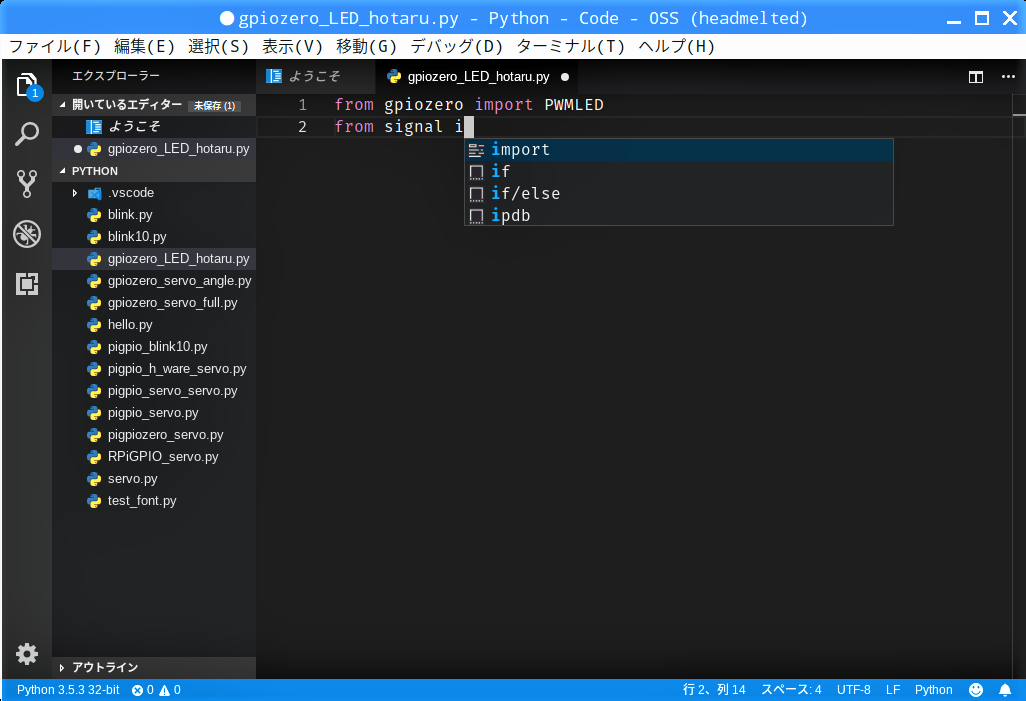The height and width of the screenshot is (701, 1026).
Task: Change encoding via UTF-8 status item
Action: (x=853, y=690)
